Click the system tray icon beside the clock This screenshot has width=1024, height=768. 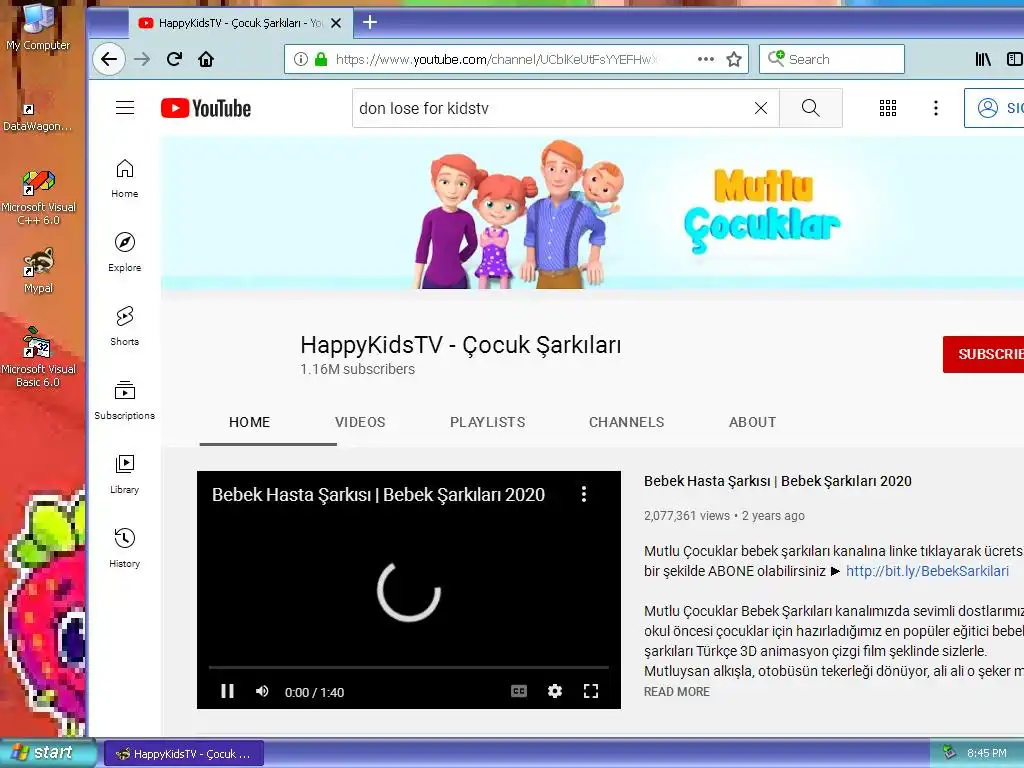[x=949, y=752]
